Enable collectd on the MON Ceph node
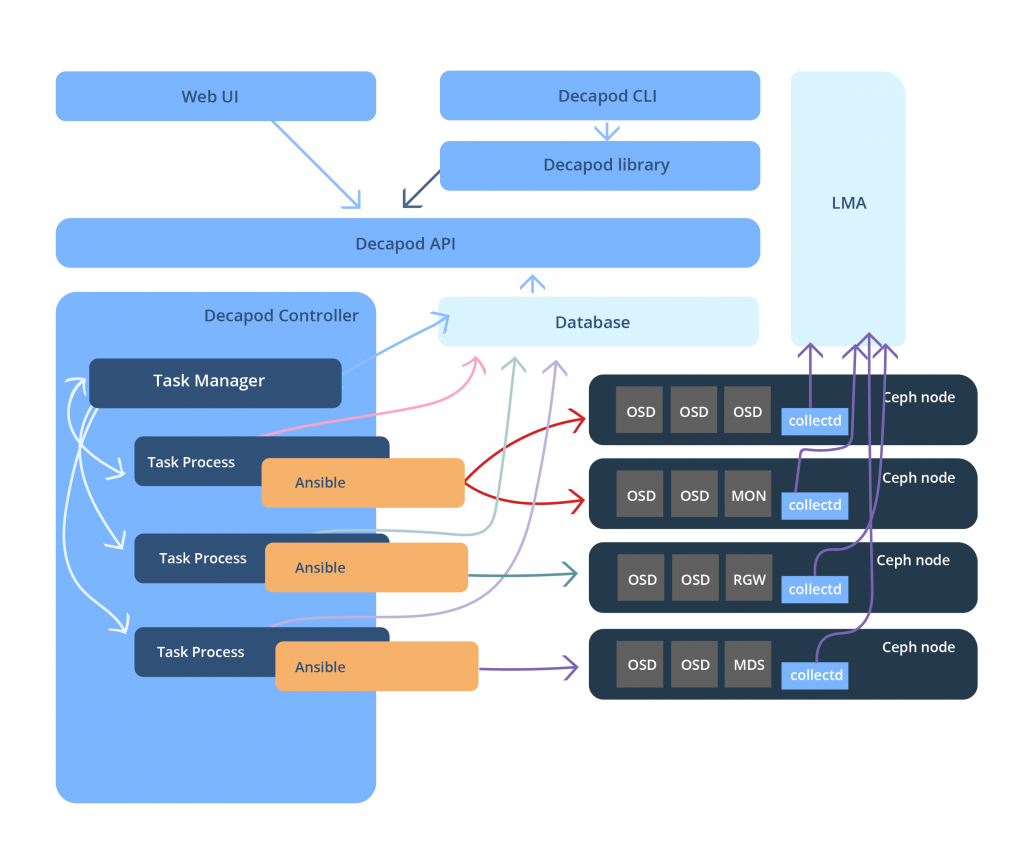 tap(814, 505)
